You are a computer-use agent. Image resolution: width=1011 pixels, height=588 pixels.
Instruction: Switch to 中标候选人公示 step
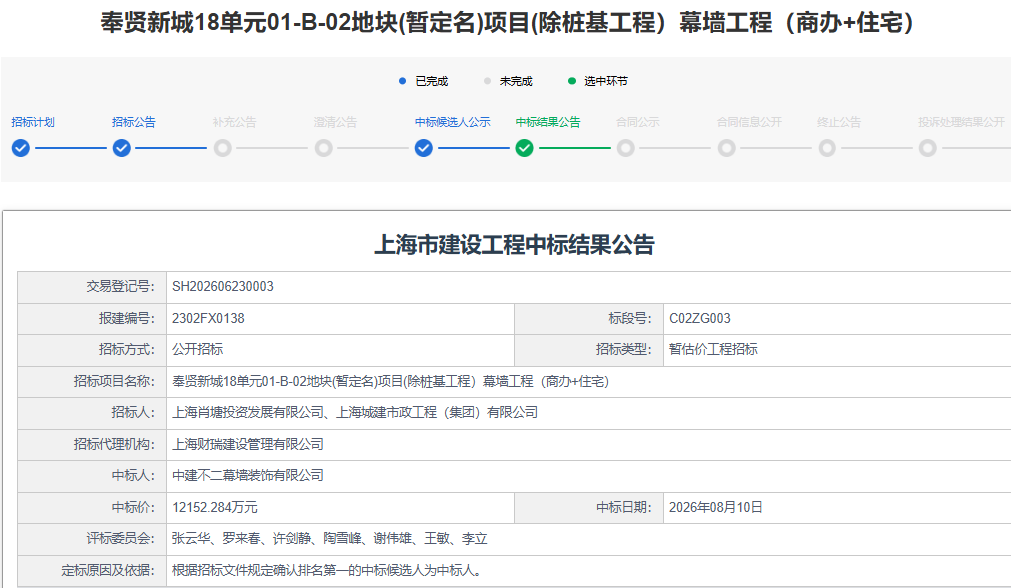(x=453, y=122)
